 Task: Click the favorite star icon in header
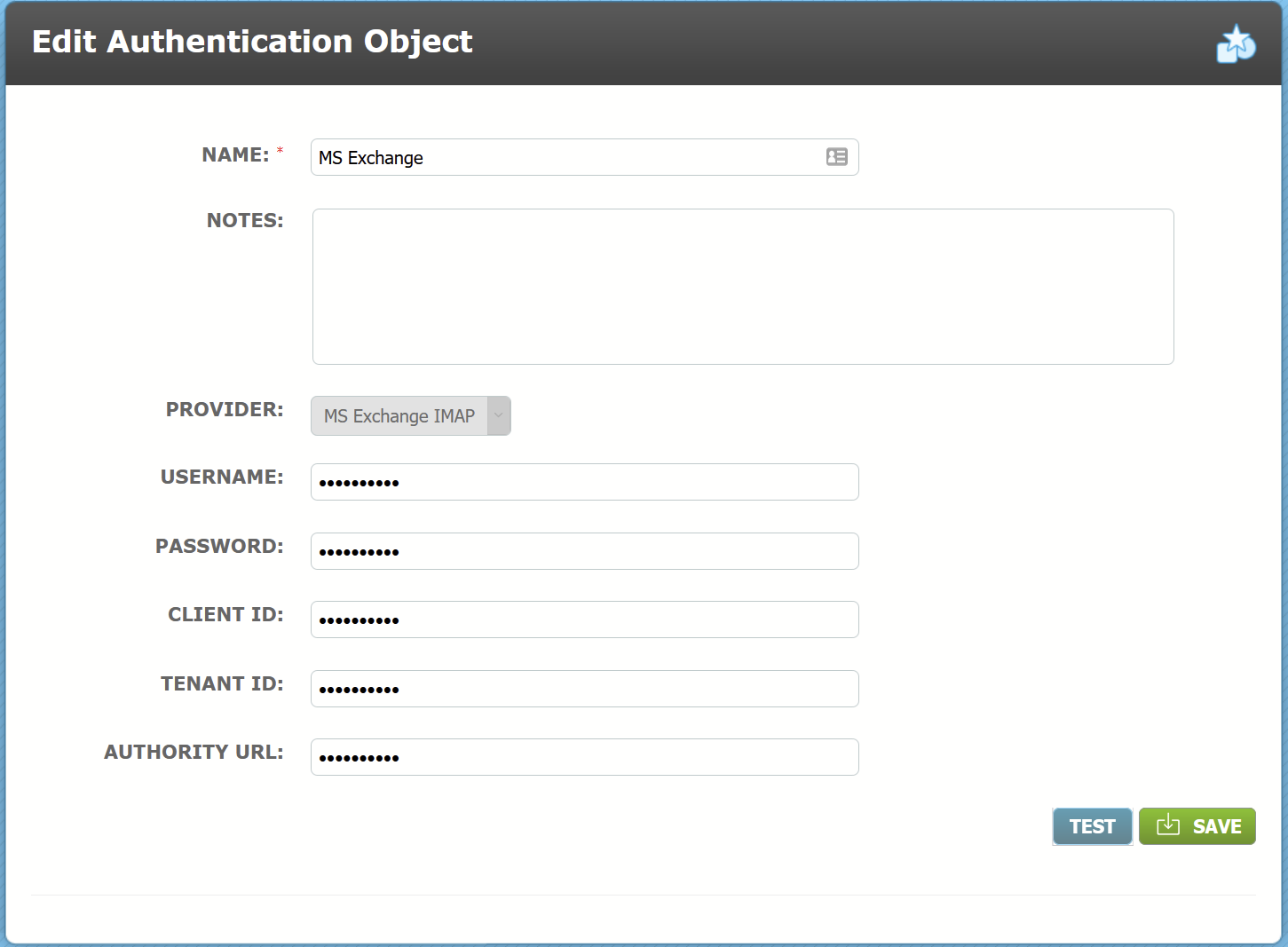point(1236,43)
